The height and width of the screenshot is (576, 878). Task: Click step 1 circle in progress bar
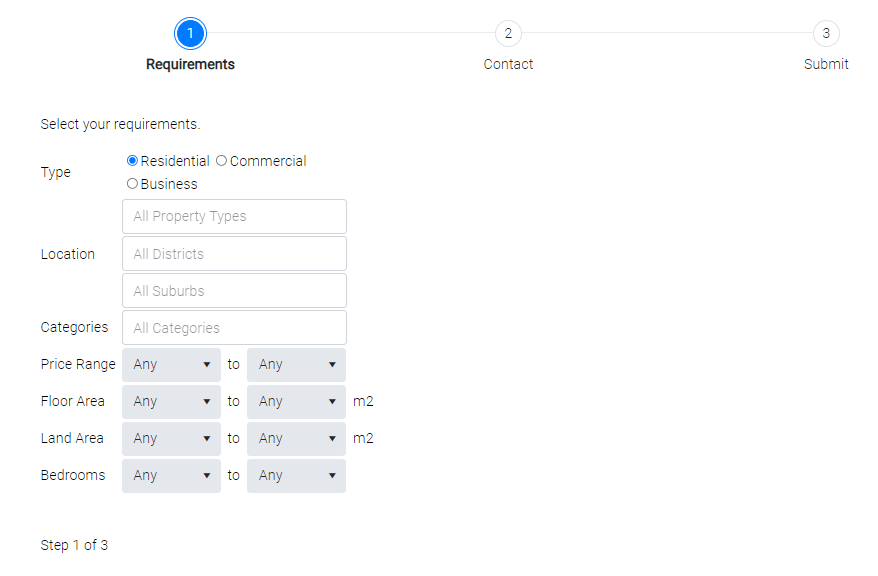click(x=190, y=34)
